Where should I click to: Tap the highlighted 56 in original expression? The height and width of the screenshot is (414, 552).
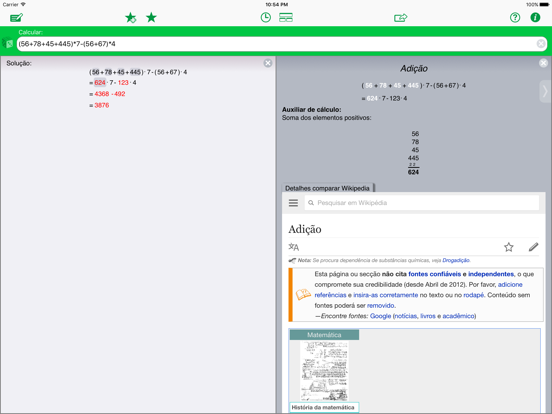coord(96,72)
